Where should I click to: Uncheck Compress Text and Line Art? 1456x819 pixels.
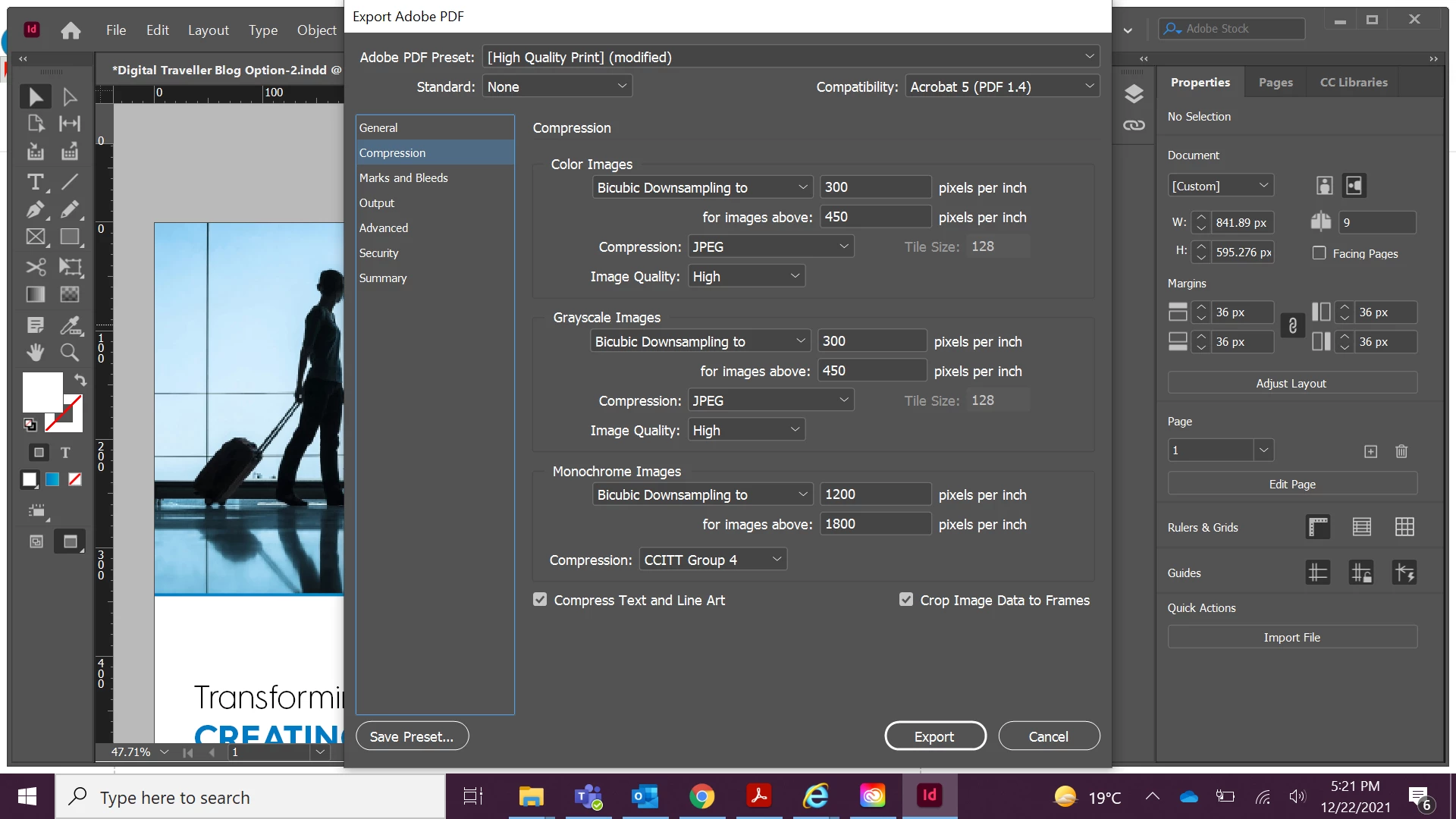point(540,600)
